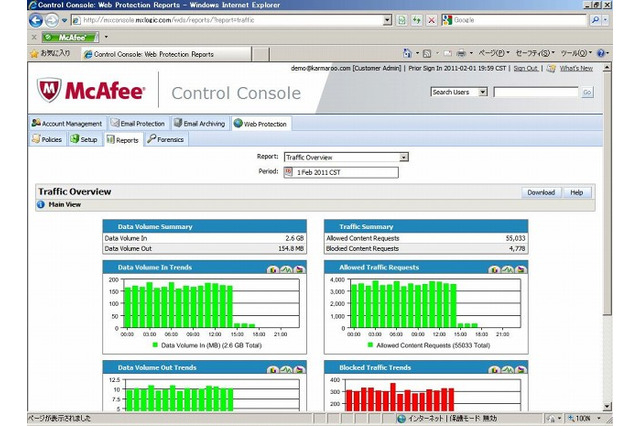Click the magnifier search icon
Viewport: 640px width, 426px height.
[x=596, y=20]
